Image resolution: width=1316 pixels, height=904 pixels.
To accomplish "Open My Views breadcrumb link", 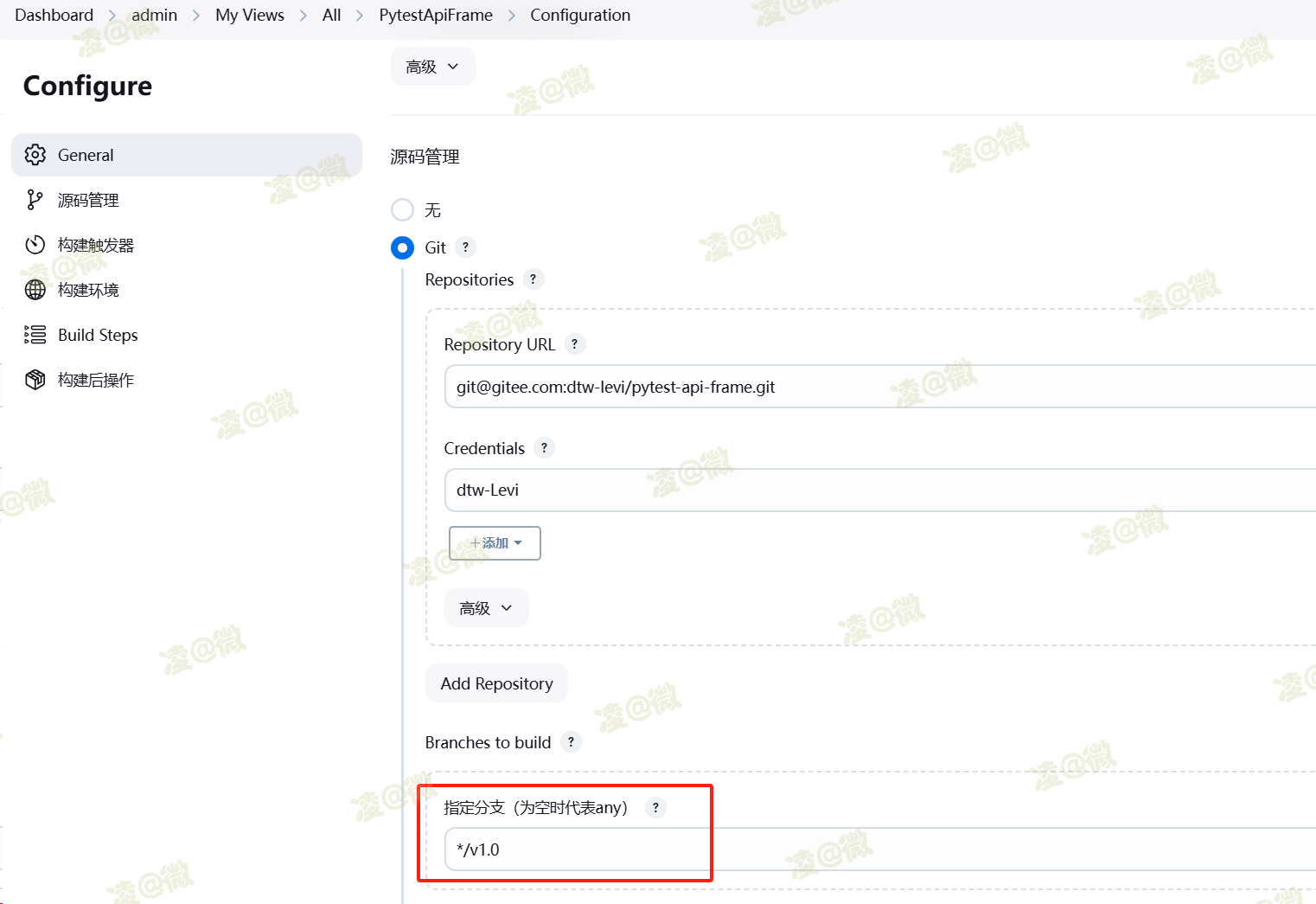I will point(250,16).
